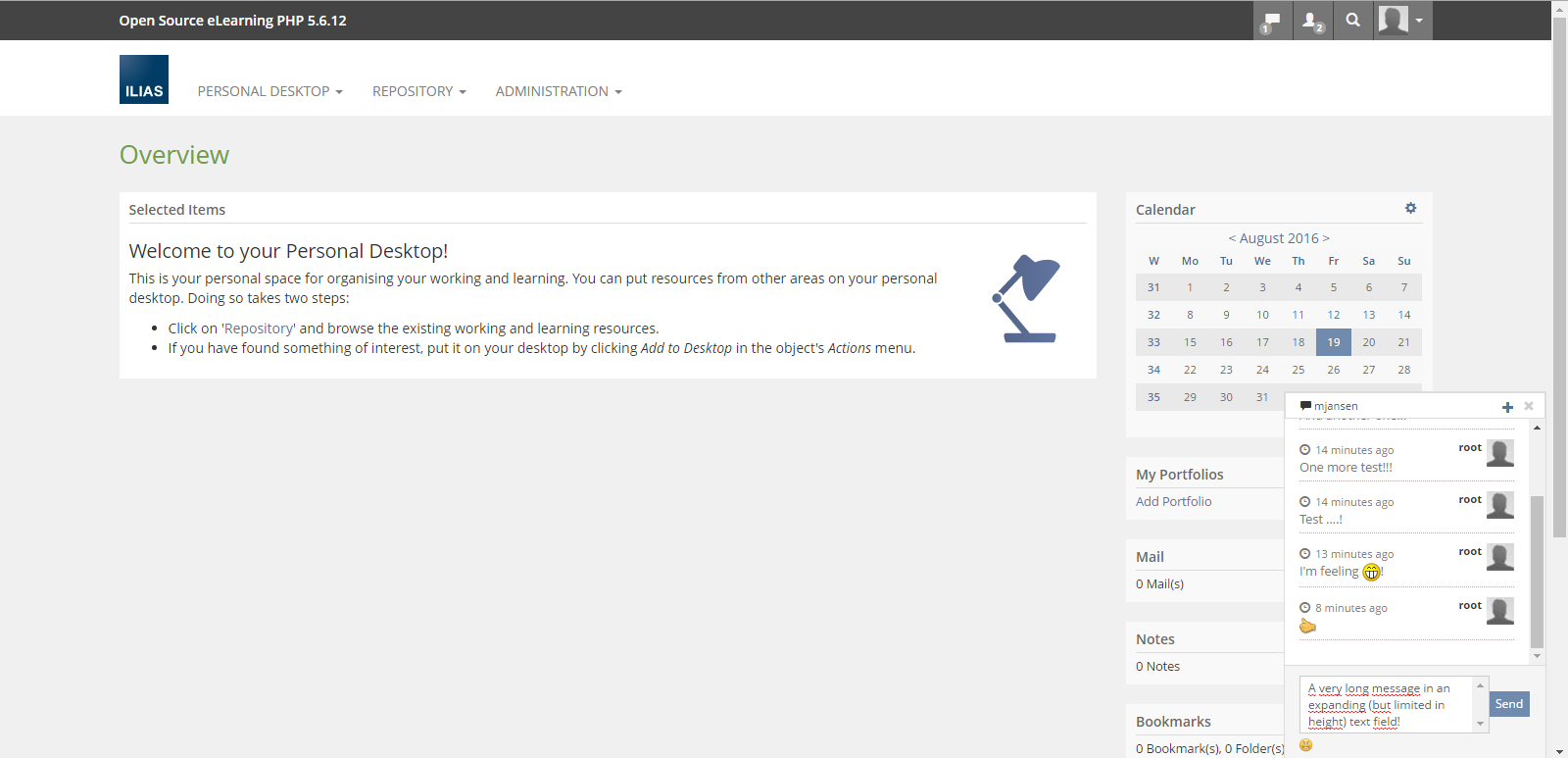The height and width of the screenshot is (758, 1568).
Task: Click the plus icon in mjansen chat
Action: click(x=1507, y=407)
